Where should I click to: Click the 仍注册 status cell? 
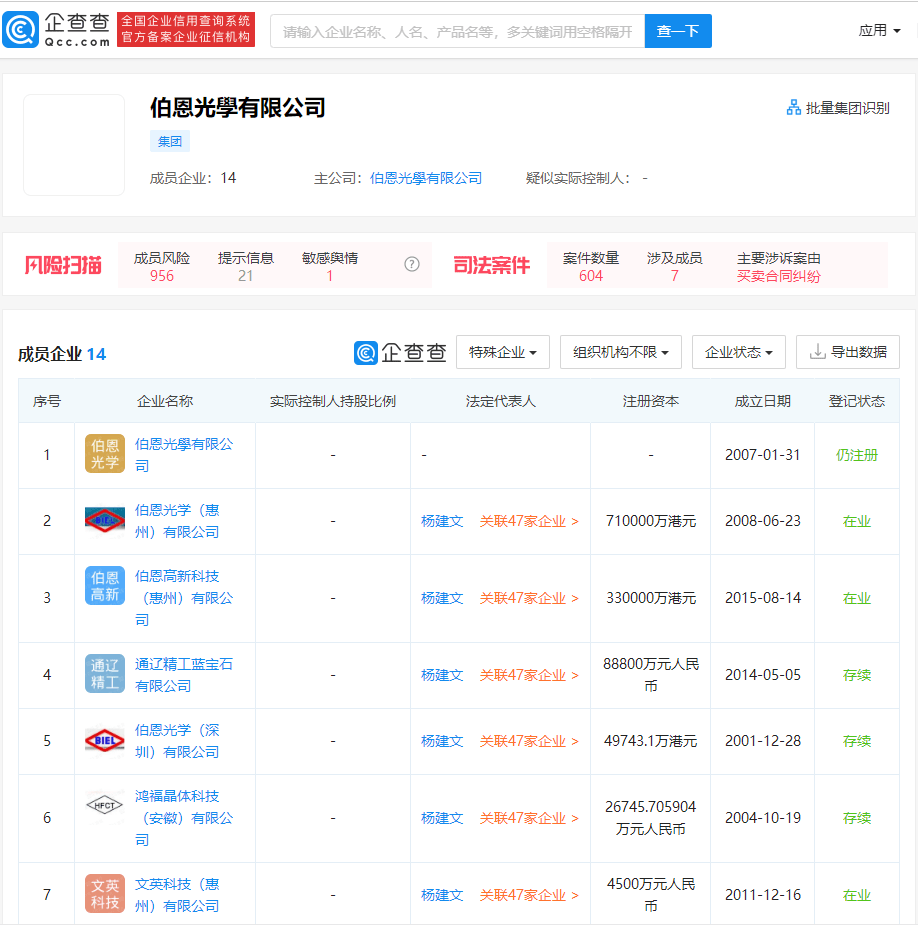857,455
